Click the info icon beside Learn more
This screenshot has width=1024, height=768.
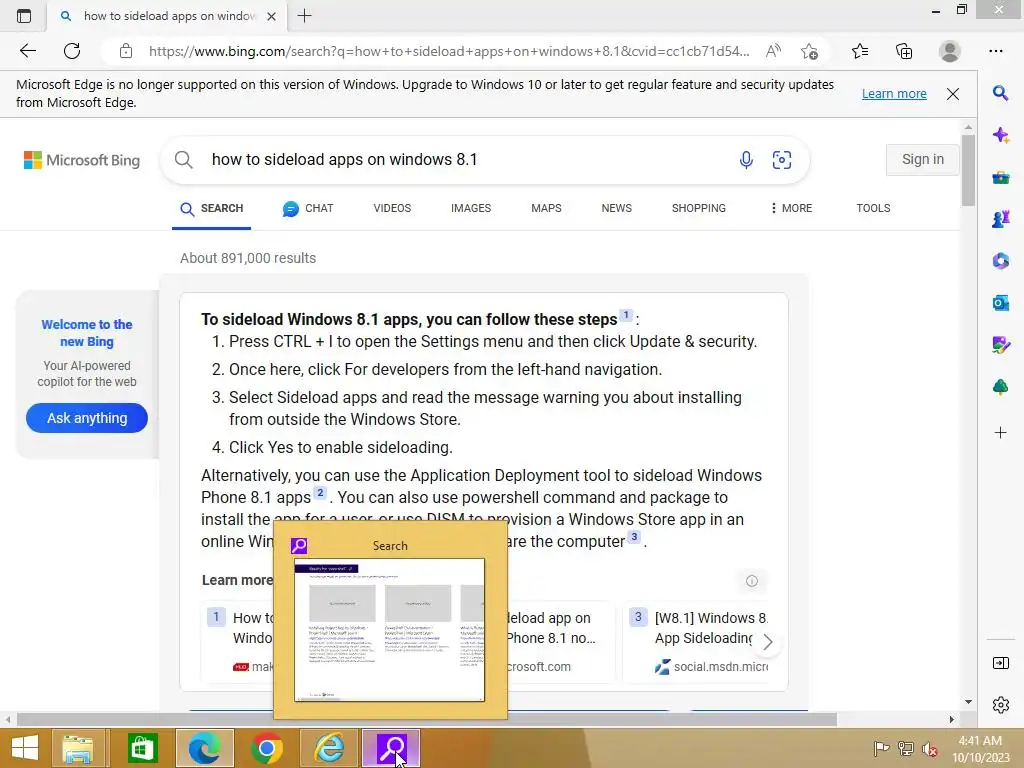click(752, 581)
